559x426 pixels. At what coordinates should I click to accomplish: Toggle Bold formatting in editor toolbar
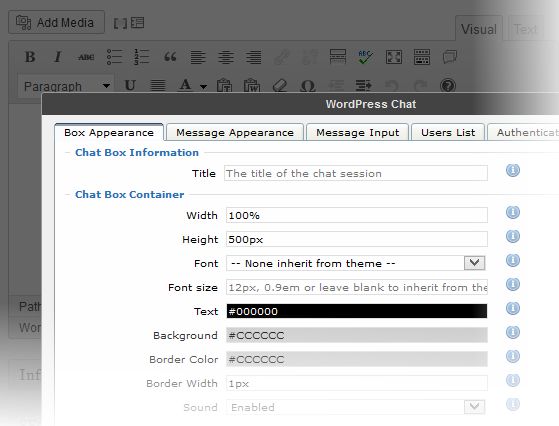pyautogui.click(x=30, y=57)
